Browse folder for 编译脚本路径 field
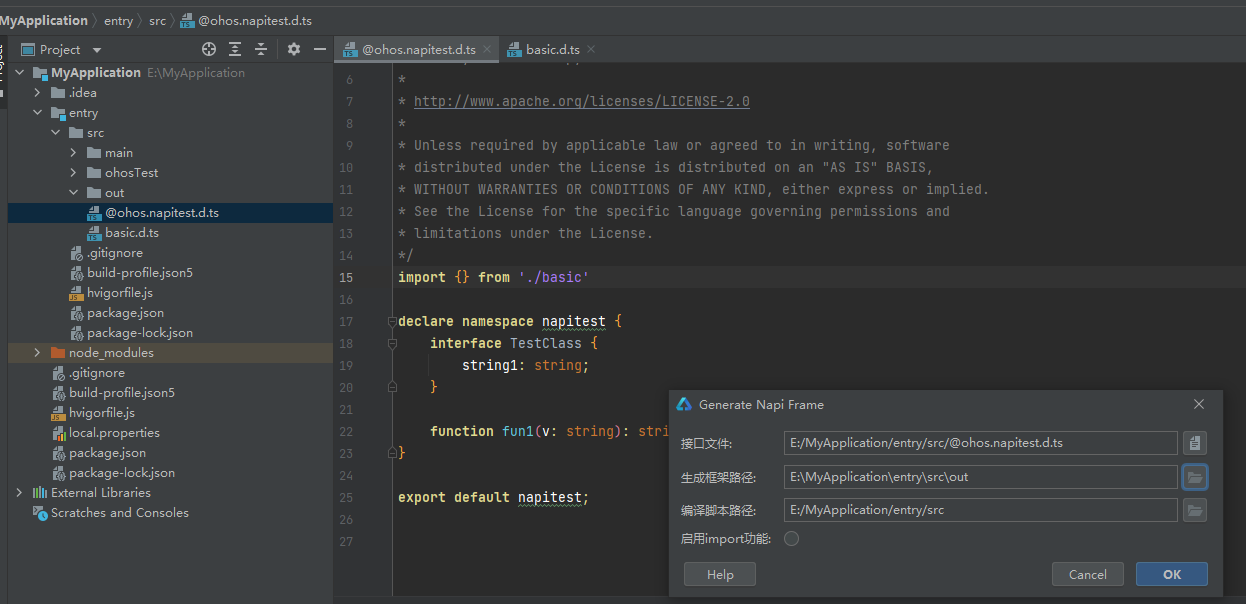The height and width of the screenshot is (604, 1246). (1194, 510)
